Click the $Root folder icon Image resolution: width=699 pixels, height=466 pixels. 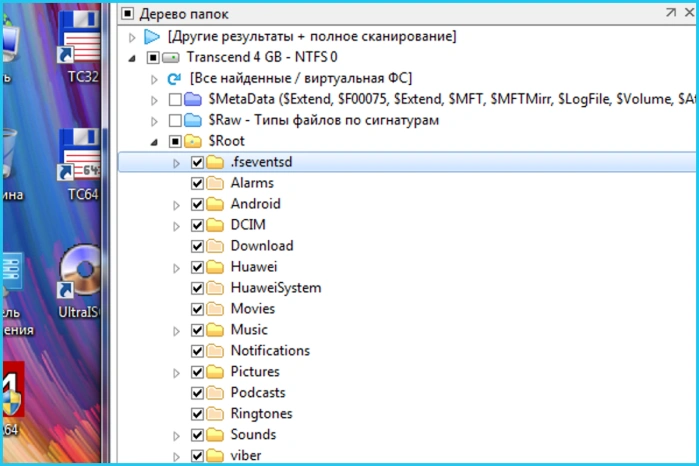193,141
